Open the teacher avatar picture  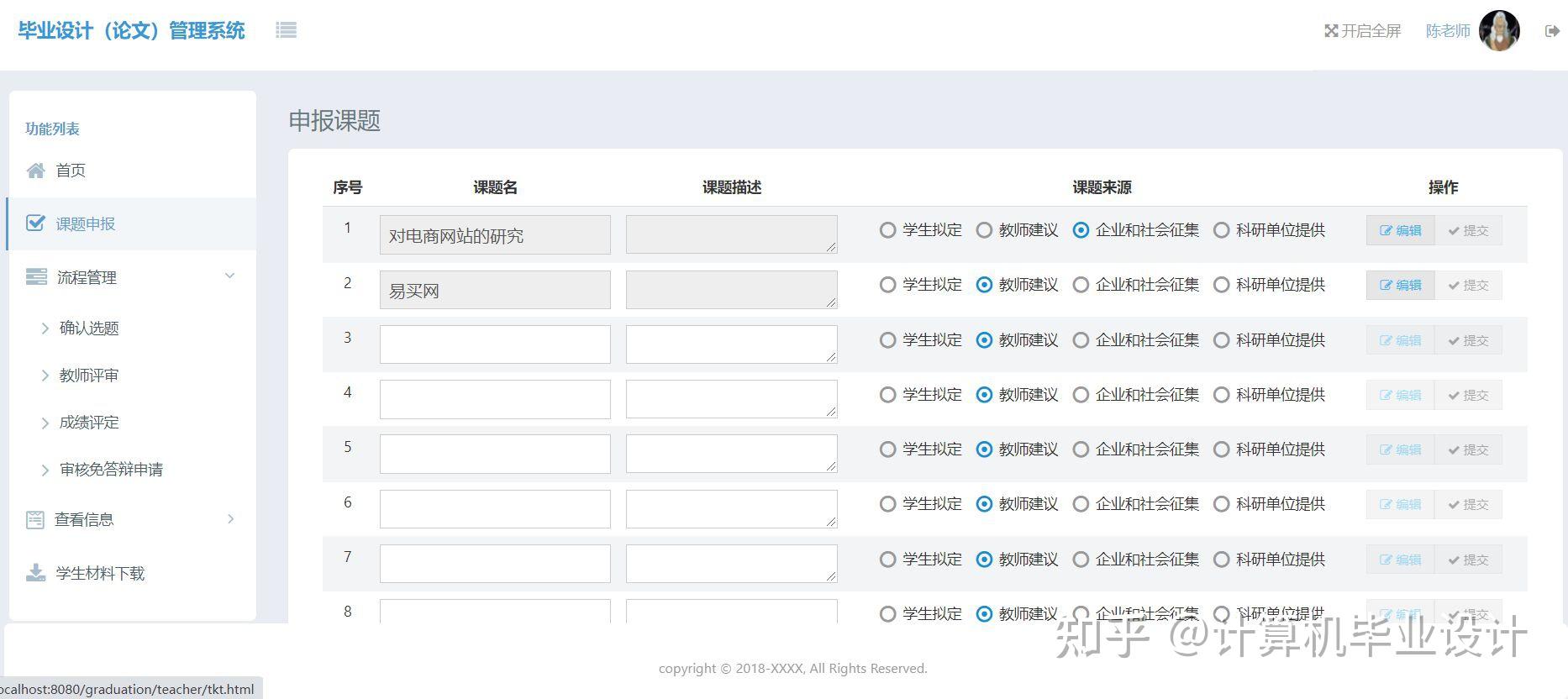tap(1499, 31)
